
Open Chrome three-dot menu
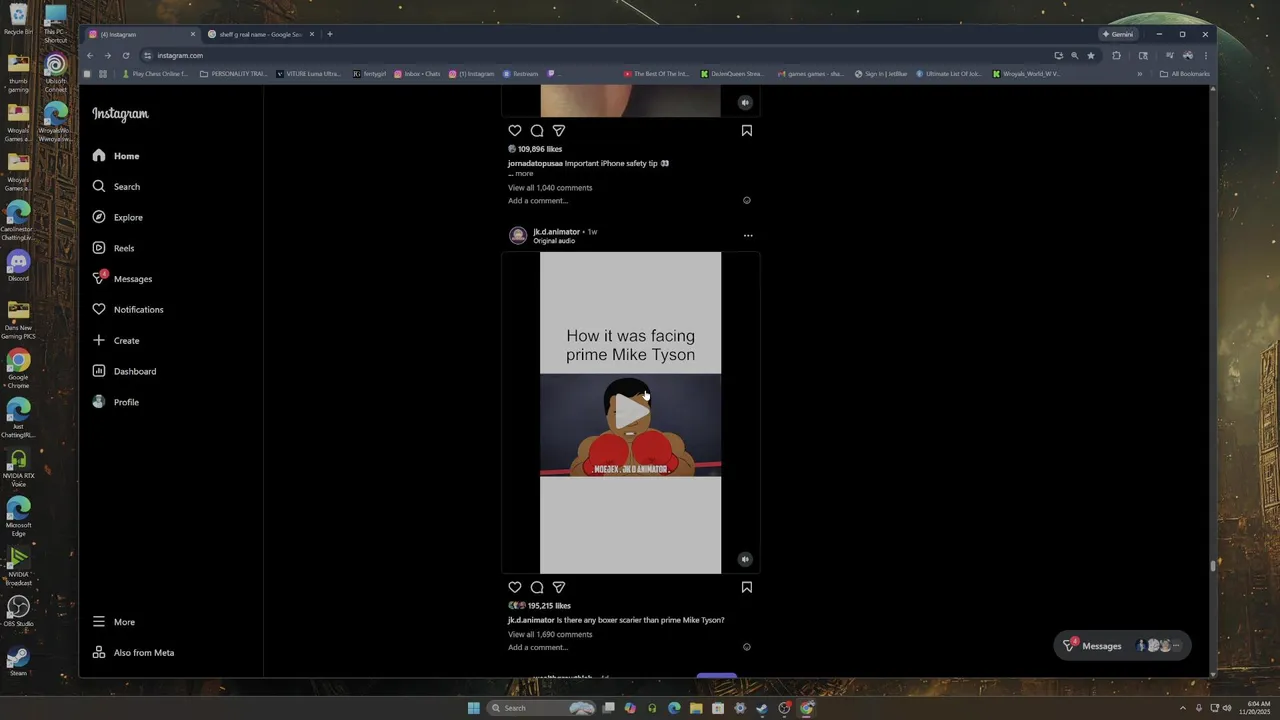click(x=1205, y=55)
